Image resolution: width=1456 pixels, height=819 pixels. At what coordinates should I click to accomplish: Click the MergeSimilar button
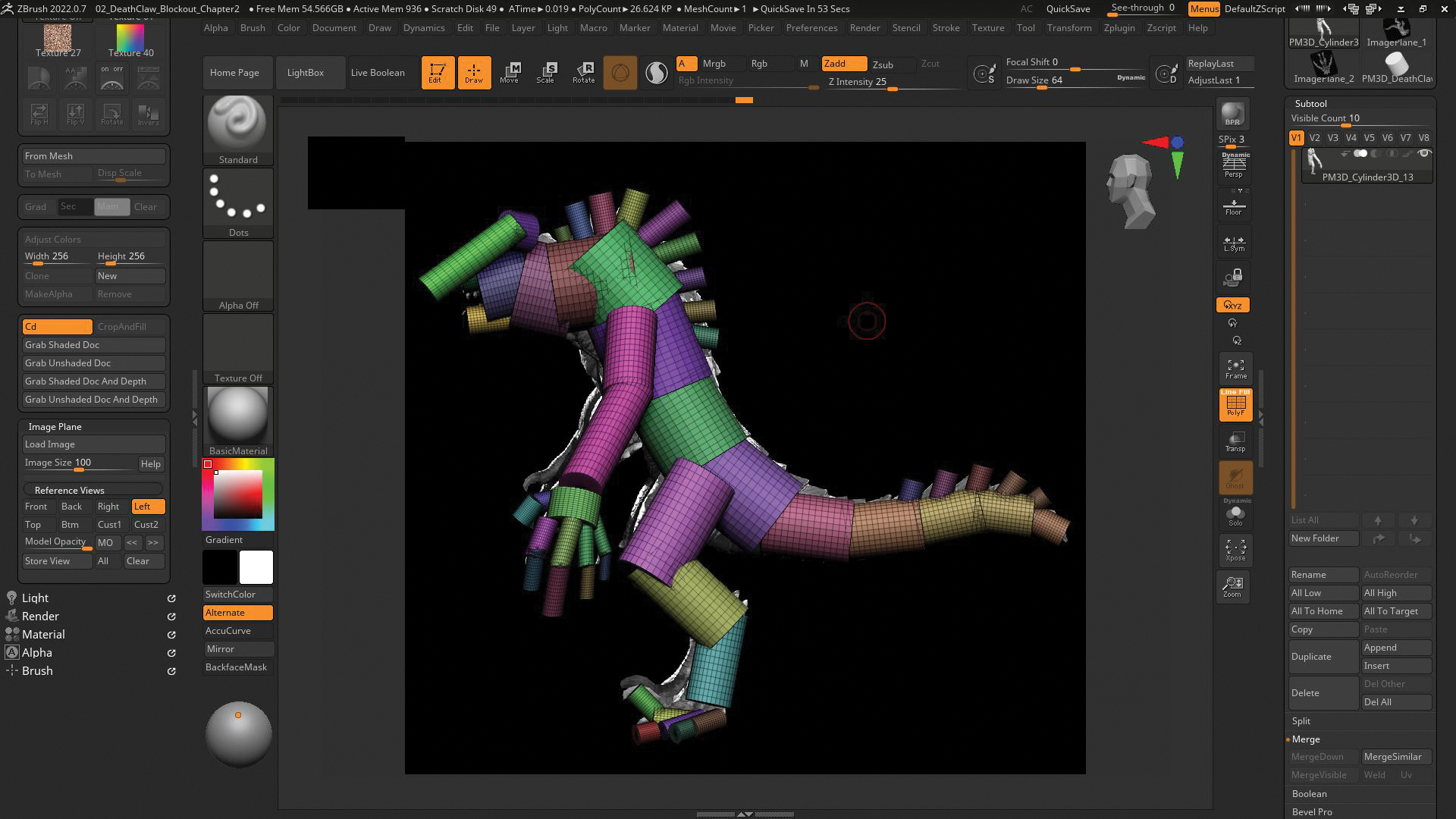[x=1394, y=757]
